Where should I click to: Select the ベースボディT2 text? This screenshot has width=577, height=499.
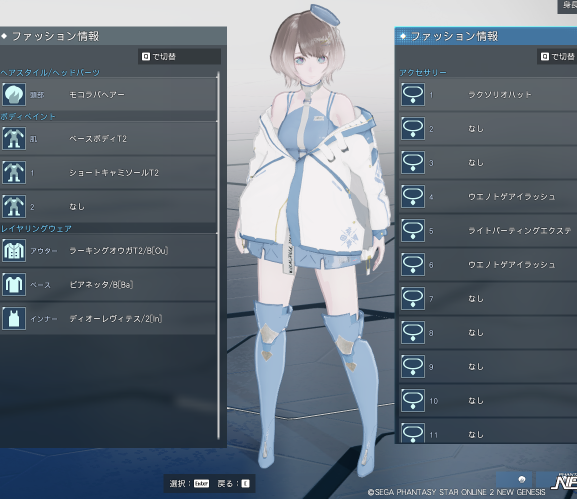(x=98, y=139)
